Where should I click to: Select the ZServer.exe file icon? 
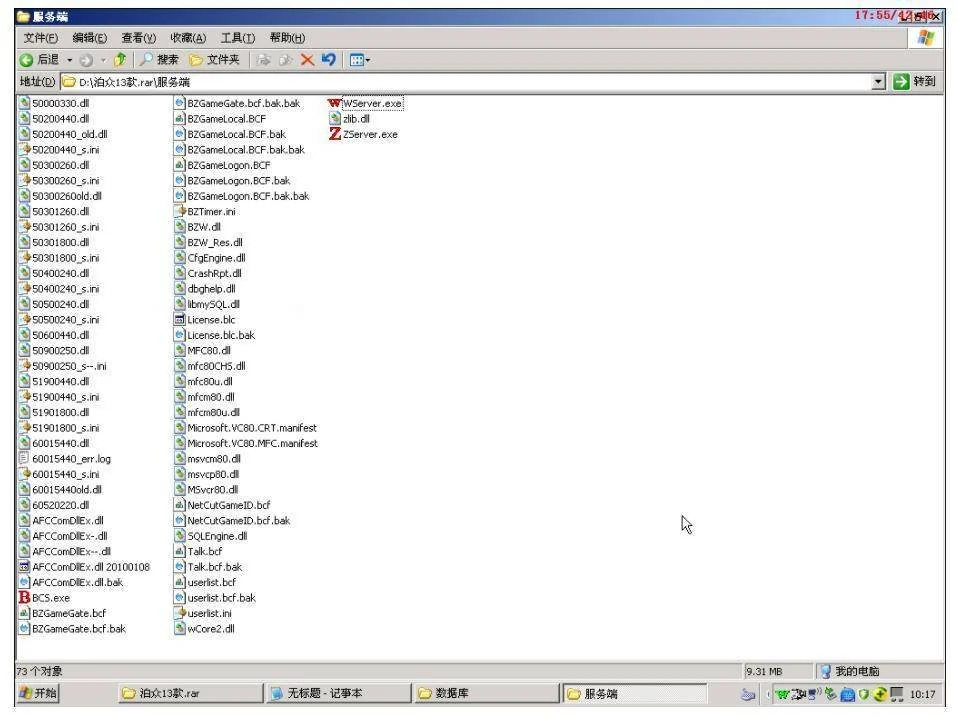coord(334,134)
